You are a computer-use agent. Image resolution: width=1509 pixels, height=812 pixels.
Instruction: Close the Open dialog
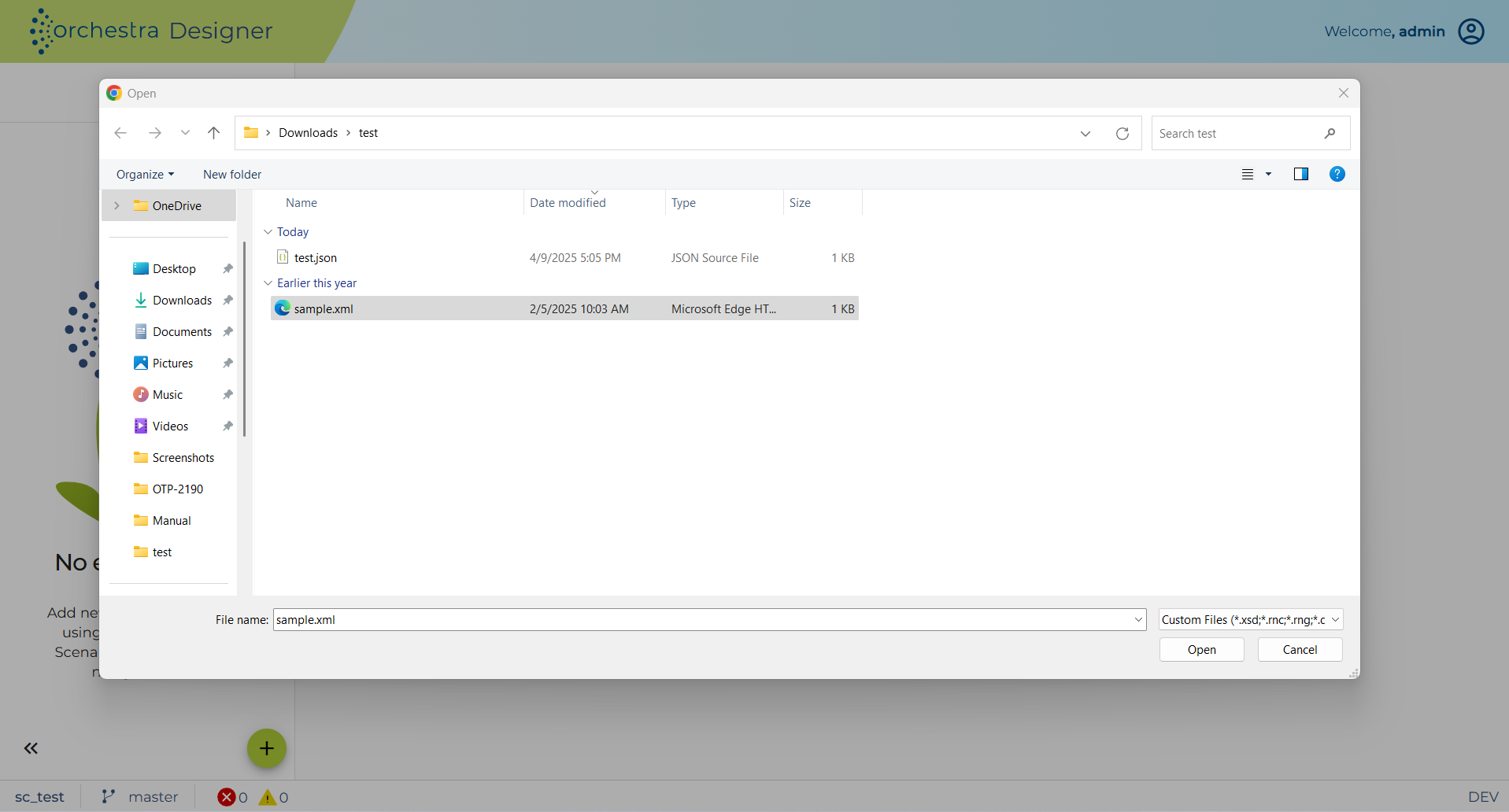pos(1344,93)
